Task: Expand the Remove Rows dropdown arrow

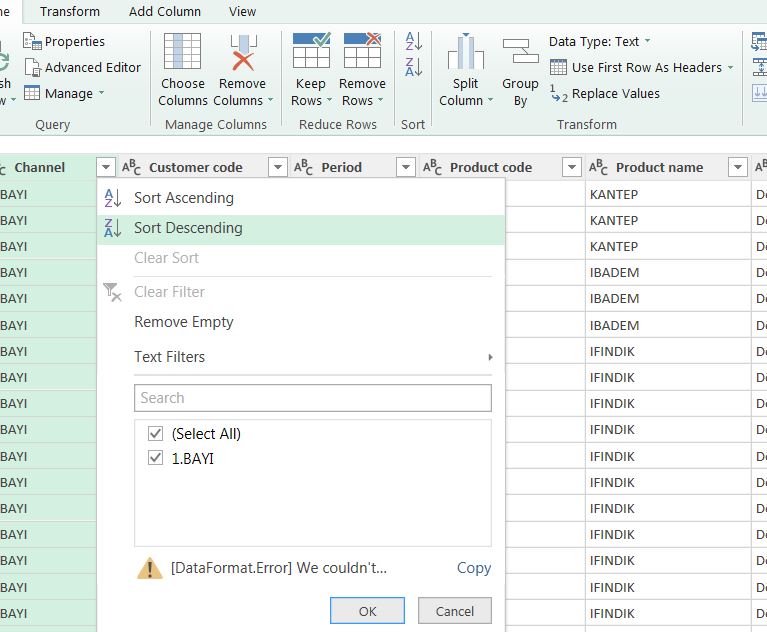Action: [x=380, y=100]
